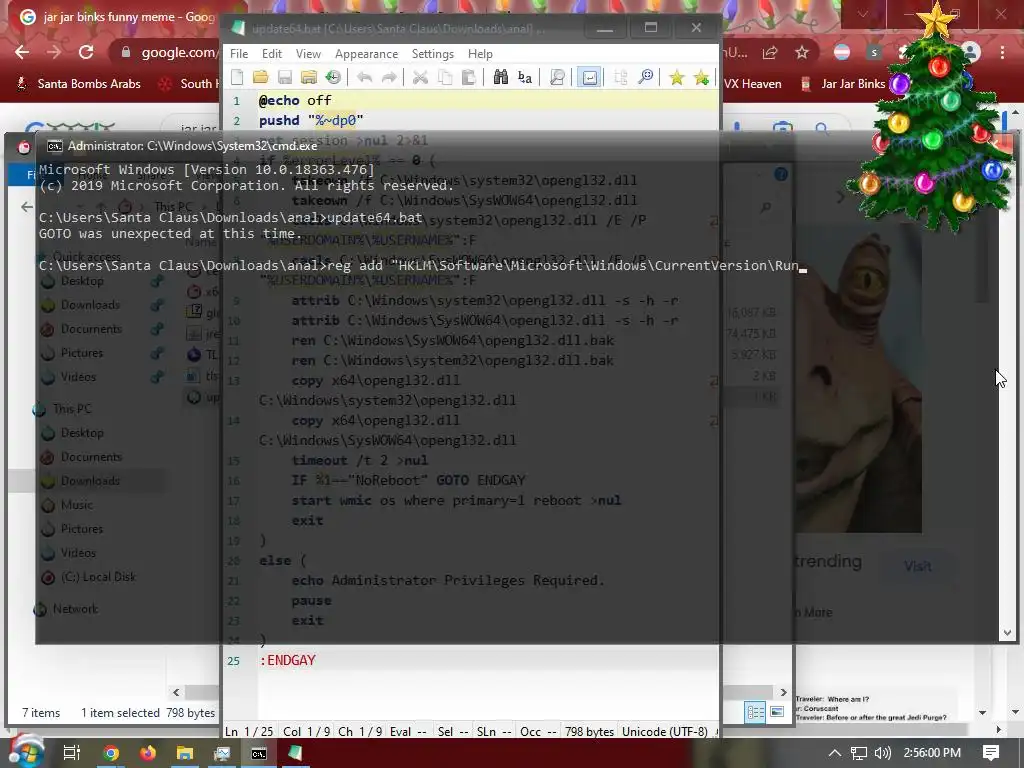The height and width of the screenshot is (768, 1024).
Task: Click the Copy icon in Notepad3 toolbar
Action: (445, 78)
